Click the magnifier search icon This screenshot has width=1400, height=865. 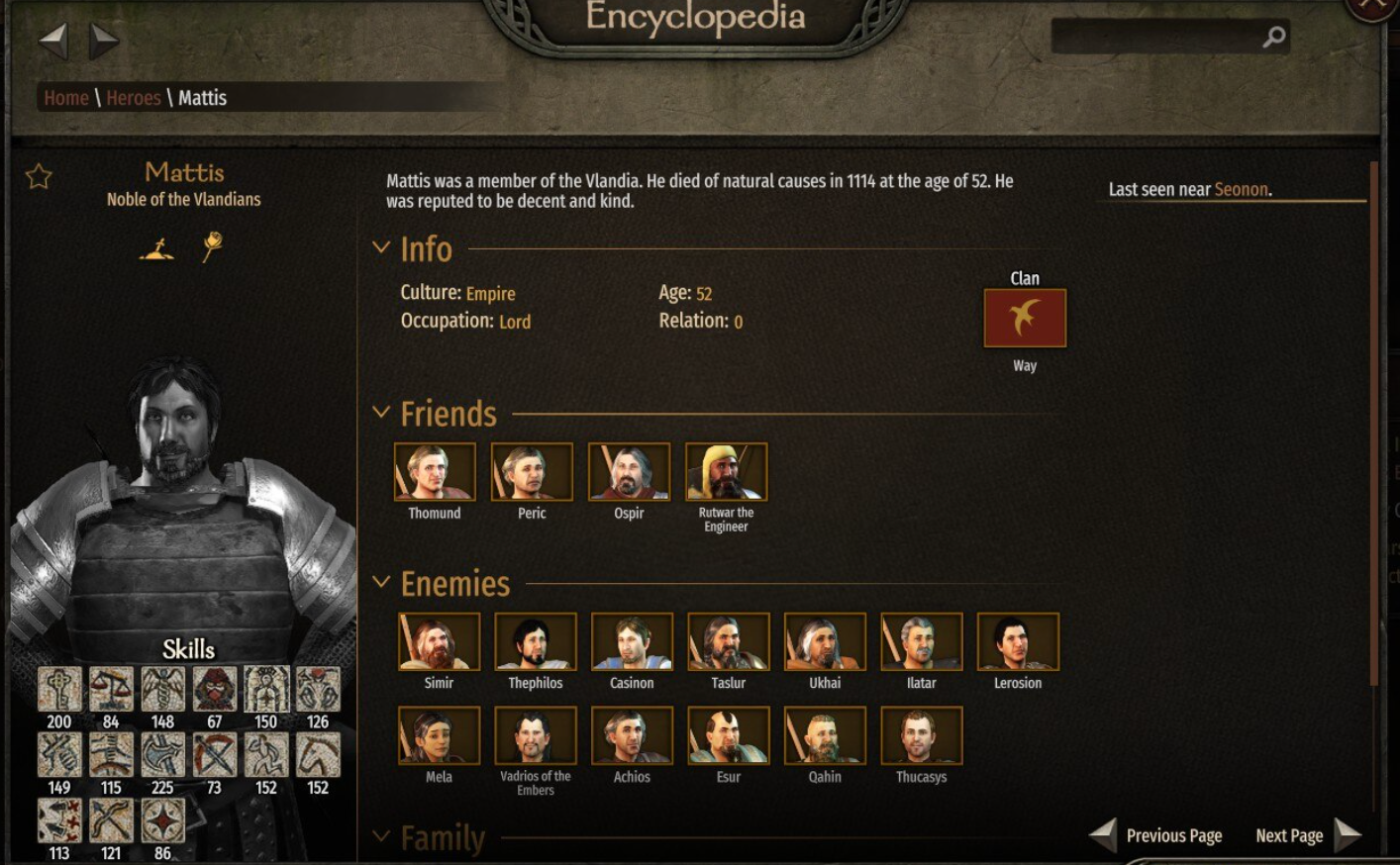point(1274,37)
